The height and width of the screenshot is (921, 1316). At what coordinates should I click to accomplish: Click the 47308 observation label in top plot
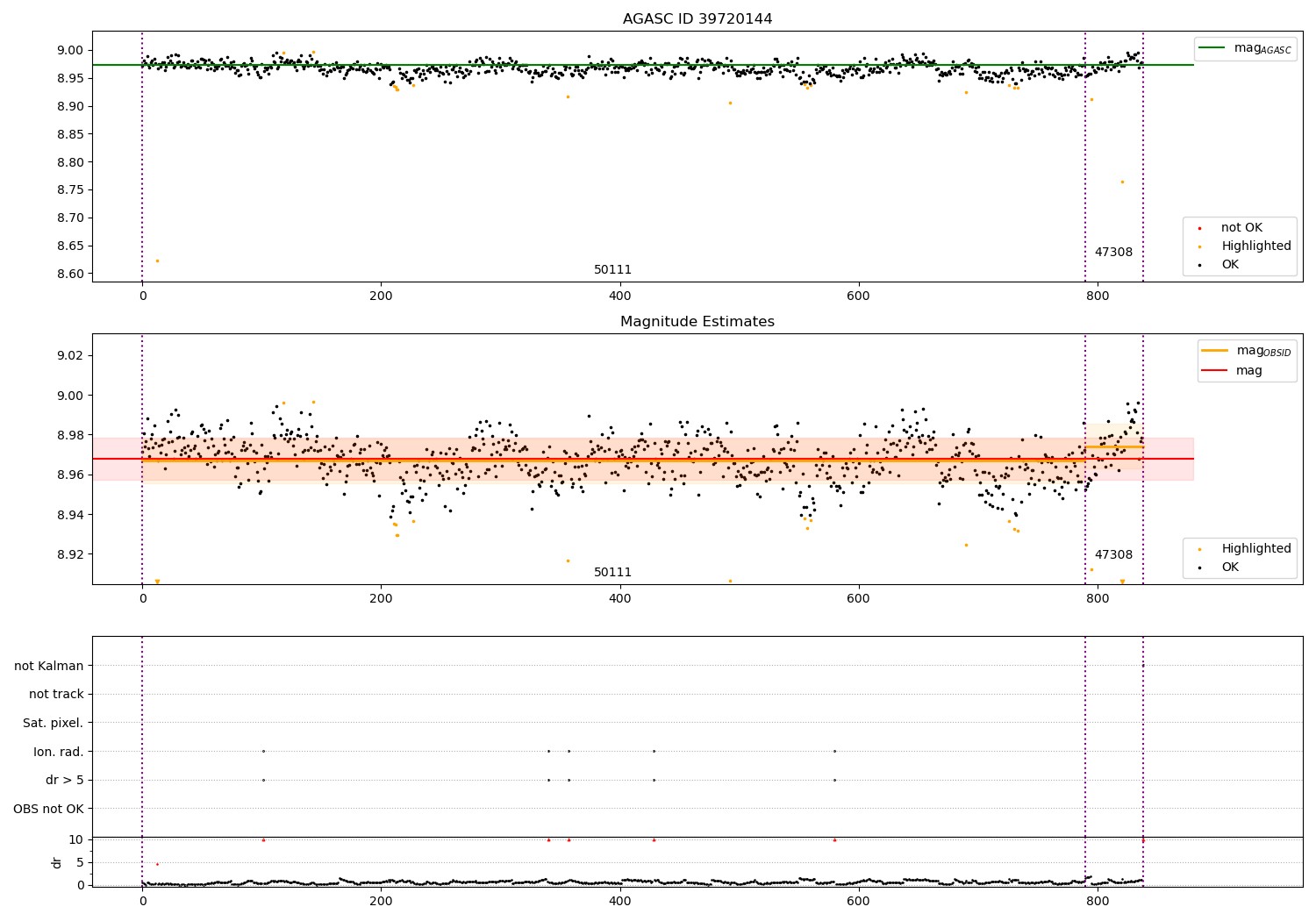click(x=1113, y=253)
